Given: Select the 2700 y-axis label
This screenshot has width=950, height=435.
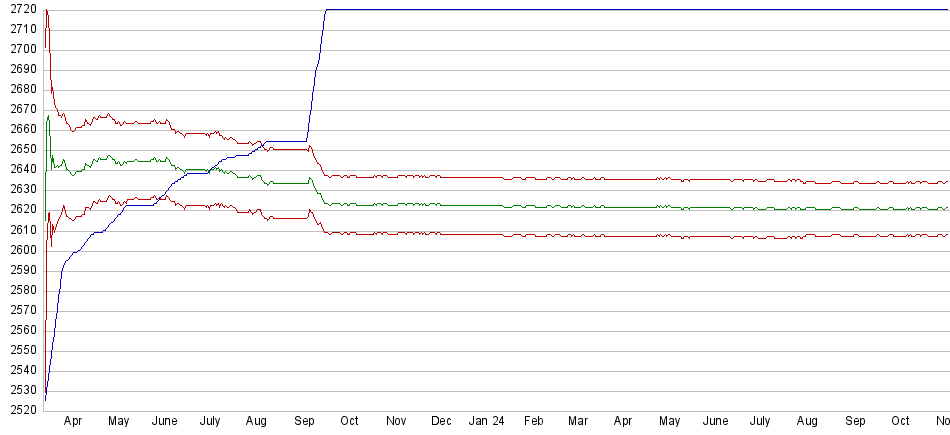Looking at the screenshot, I should 24,49.
